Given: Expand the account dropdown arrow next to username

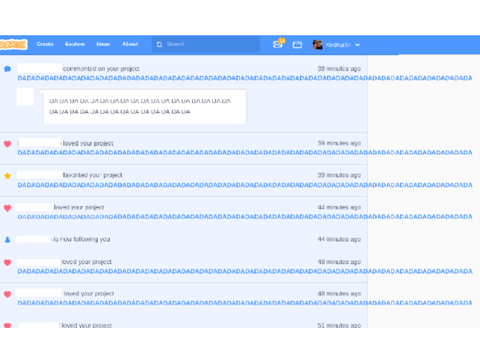Looking at the screenshot, I should 357,45.
